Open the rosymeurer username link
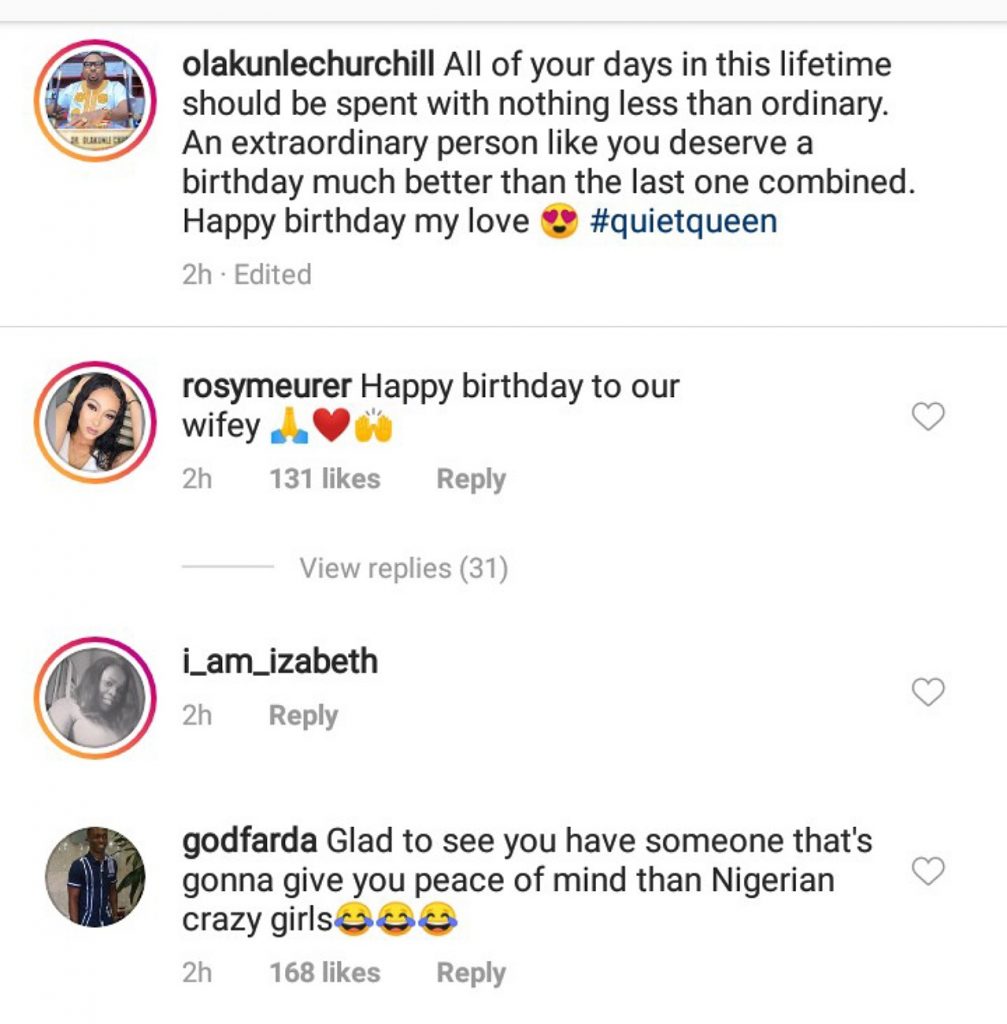Viewport: 1007px width, 1024px height. 265,386
